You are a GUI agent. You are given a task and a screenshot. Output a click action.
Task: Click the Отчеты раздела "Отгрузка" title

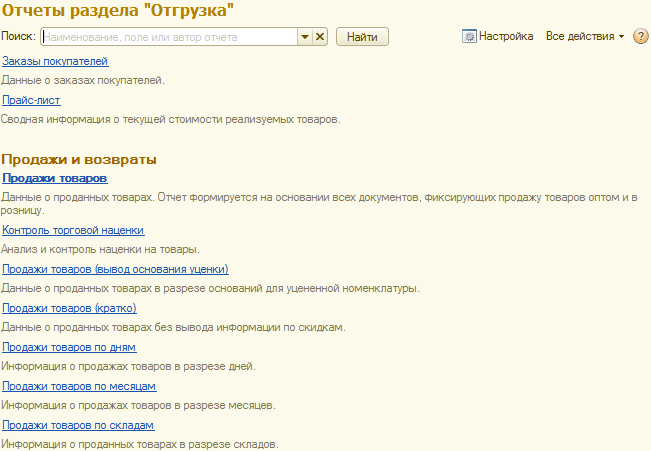[117, 10]
